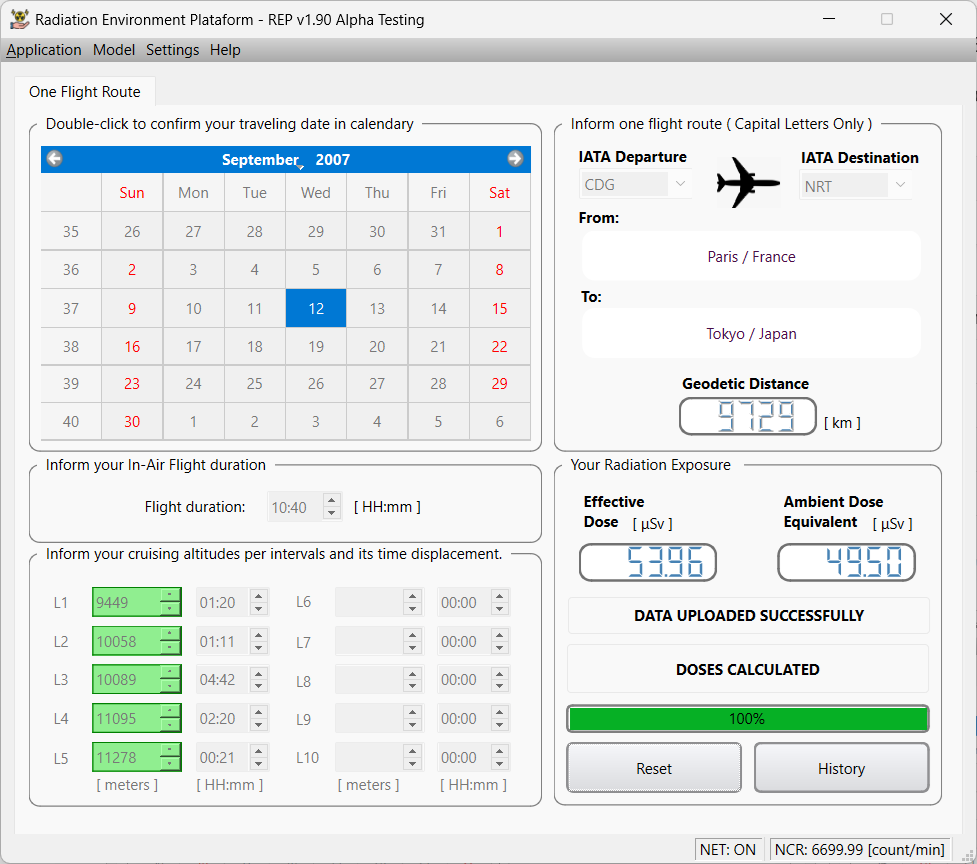Viewport: 977px width, 864px height.
Task: Open the Settings menu
Action: tap(172, 50)
